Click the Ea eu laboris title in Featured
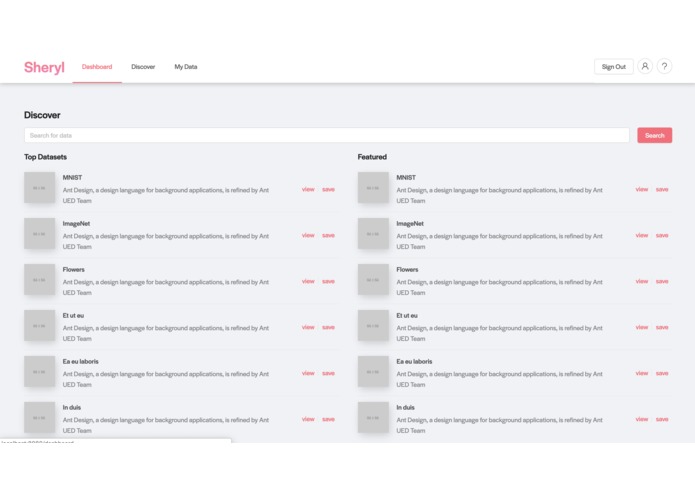695x494 pixels. click(x=414, y=362)
